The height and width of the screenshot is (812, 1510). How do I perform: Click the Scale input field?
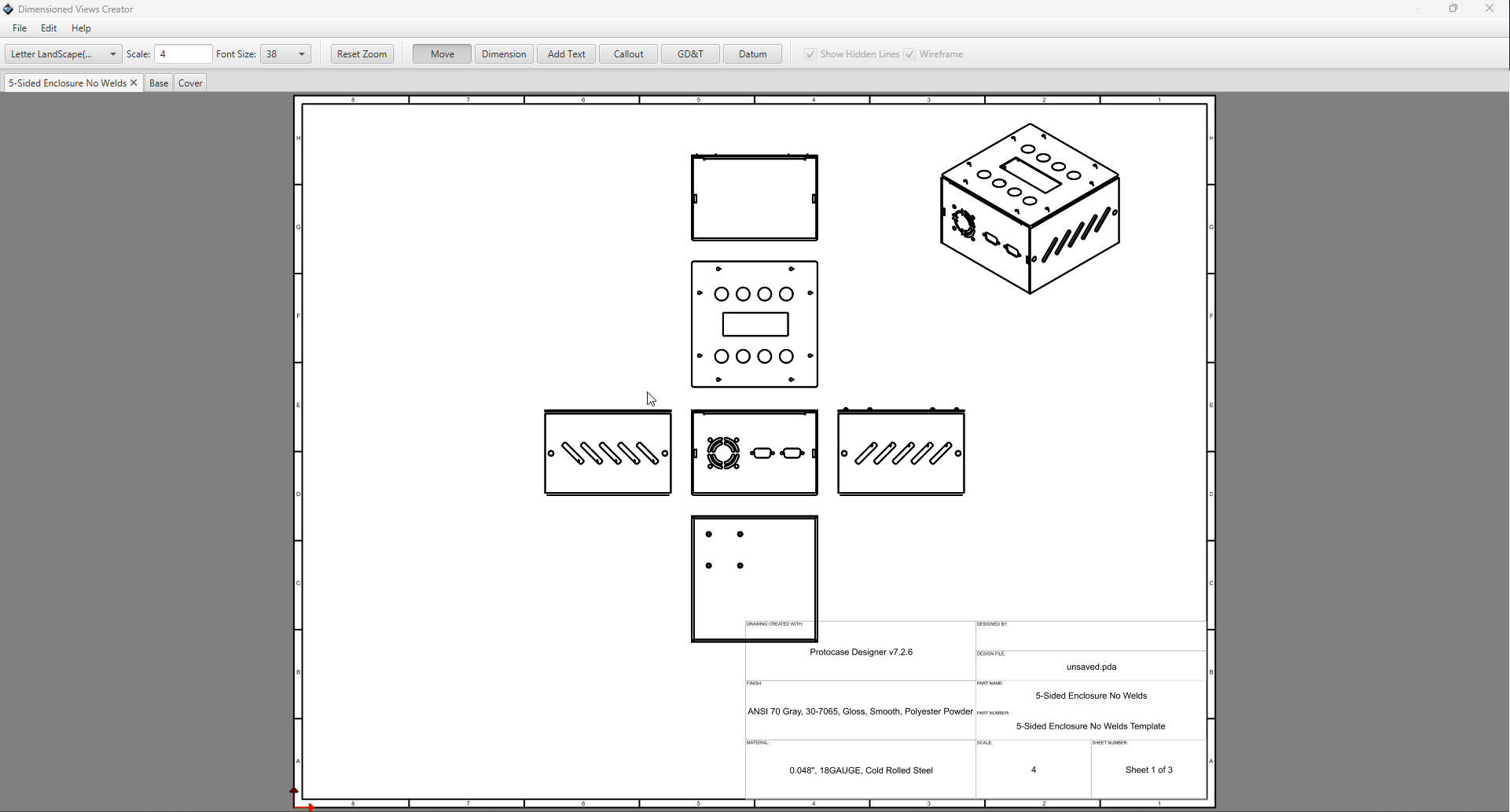pyautogui.click(x=183, y=54)
